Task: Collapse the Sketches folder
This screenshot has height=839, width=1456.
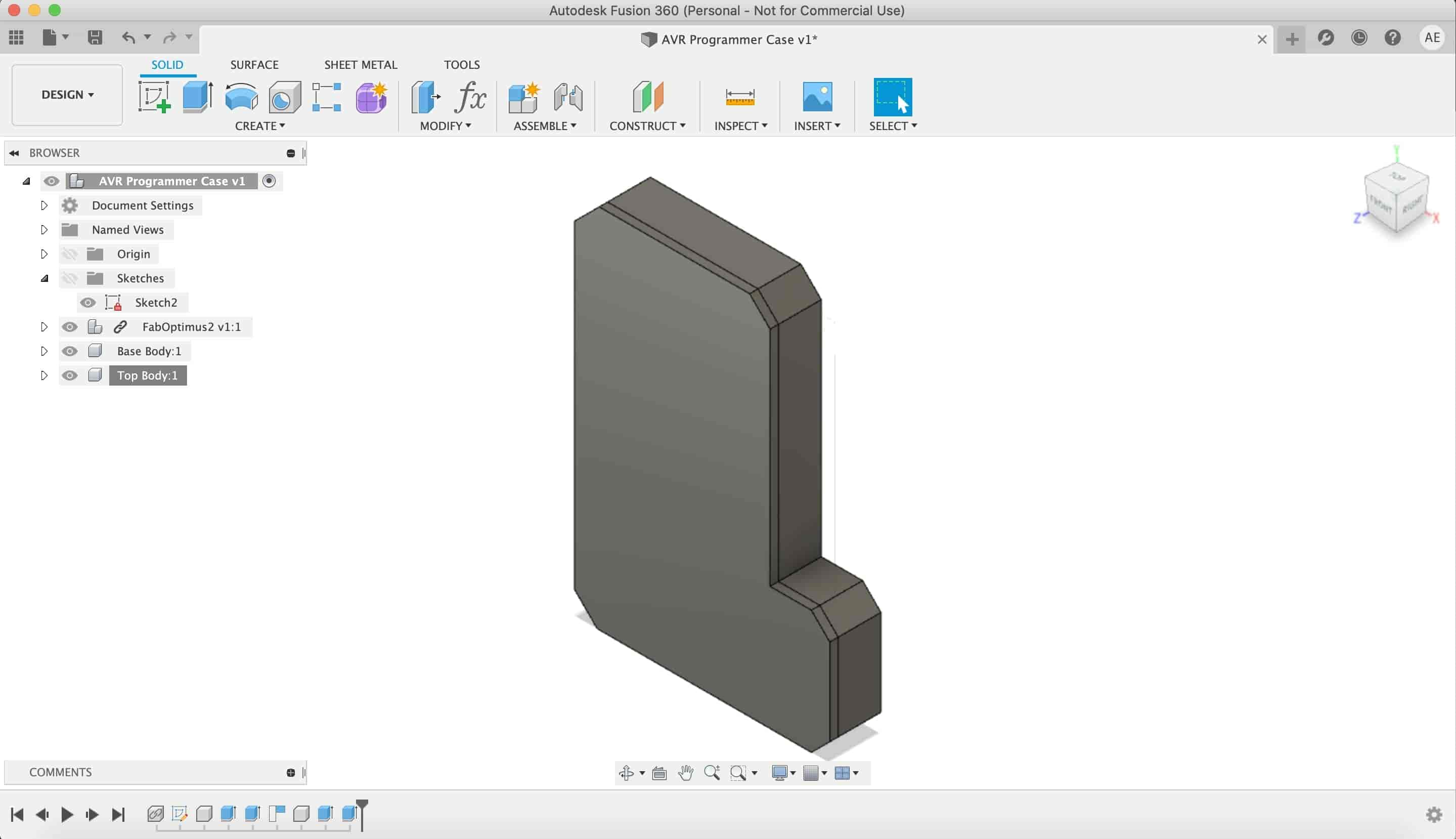Action: pos(45,278)
